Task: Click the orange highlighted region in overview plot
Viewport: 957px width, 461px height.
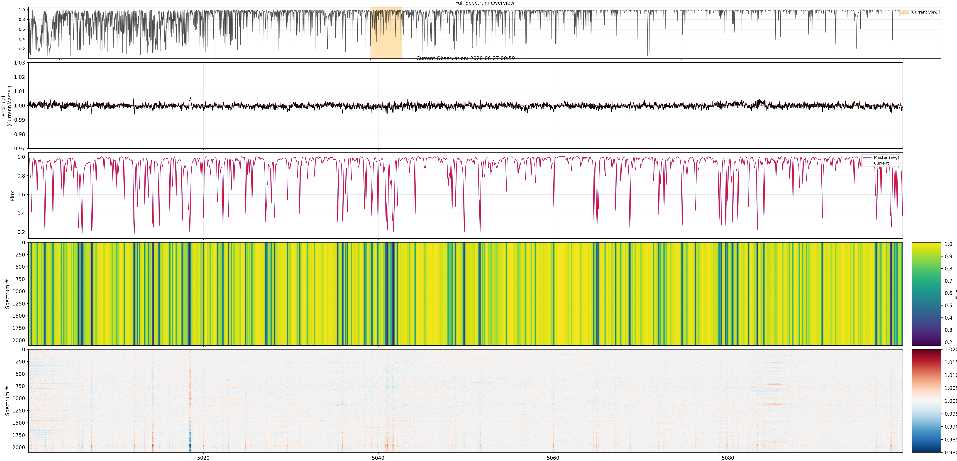Action: pyautogui.click(x=385, y=32)
